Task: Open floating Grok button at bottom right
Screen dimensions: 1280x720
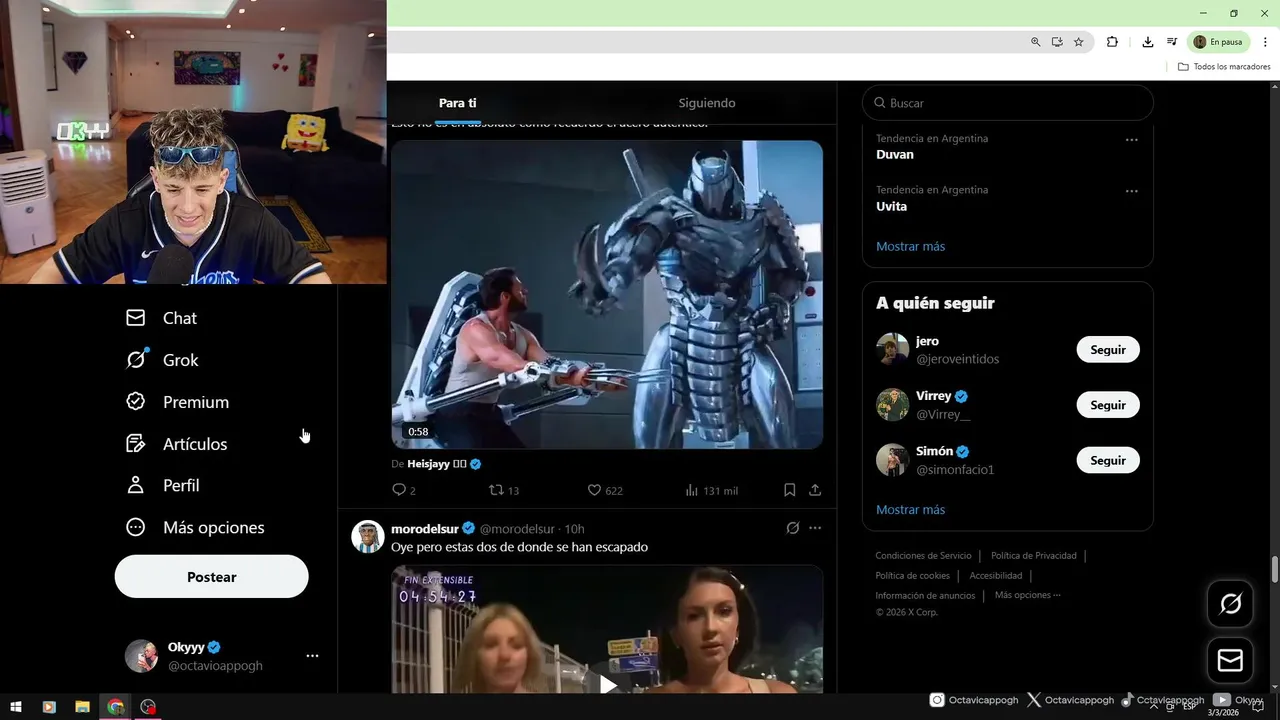Action: (x=1230, y=604)
